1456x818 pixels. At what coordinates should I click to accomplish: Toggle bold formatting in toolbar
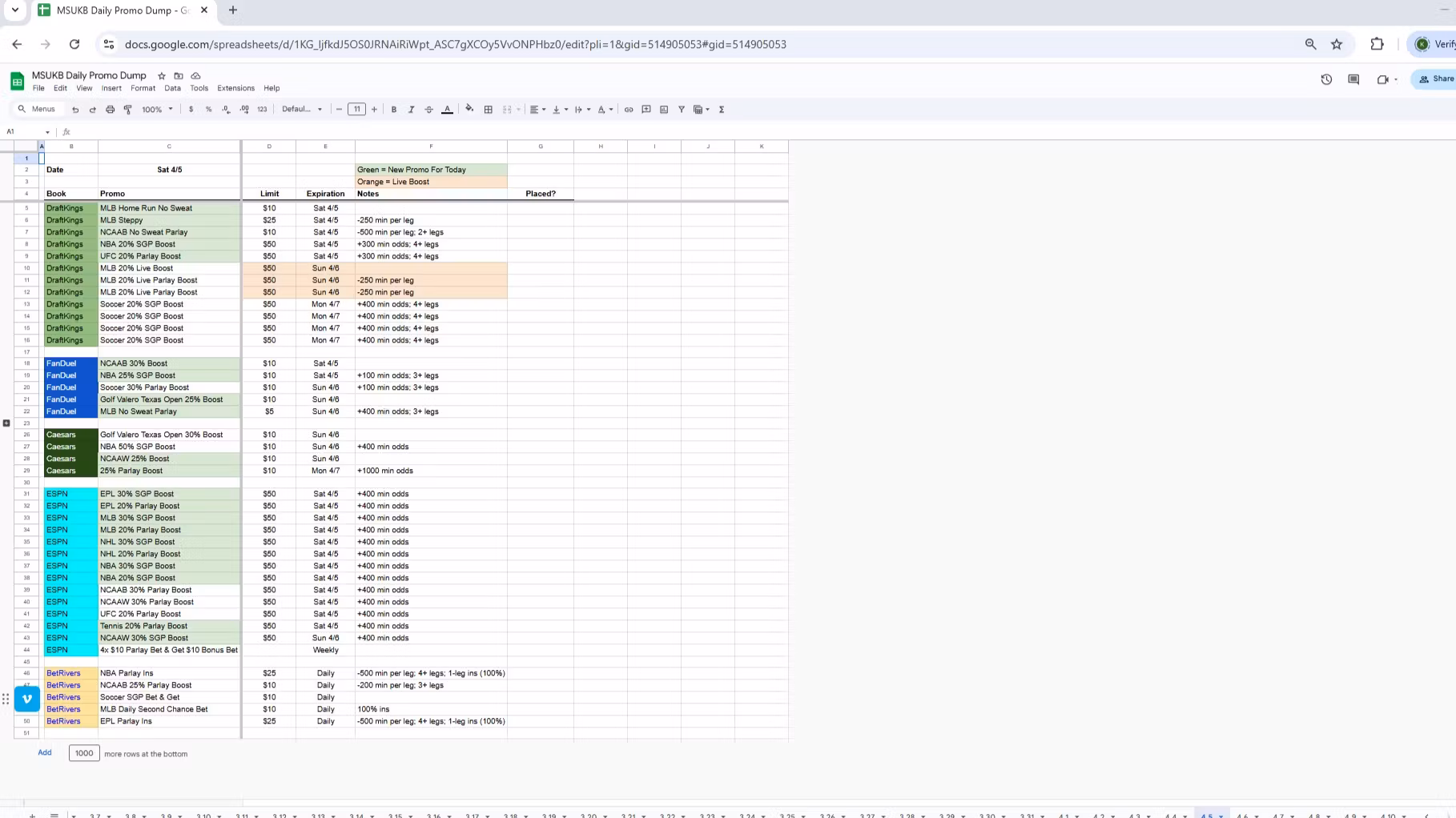point(393,110)
